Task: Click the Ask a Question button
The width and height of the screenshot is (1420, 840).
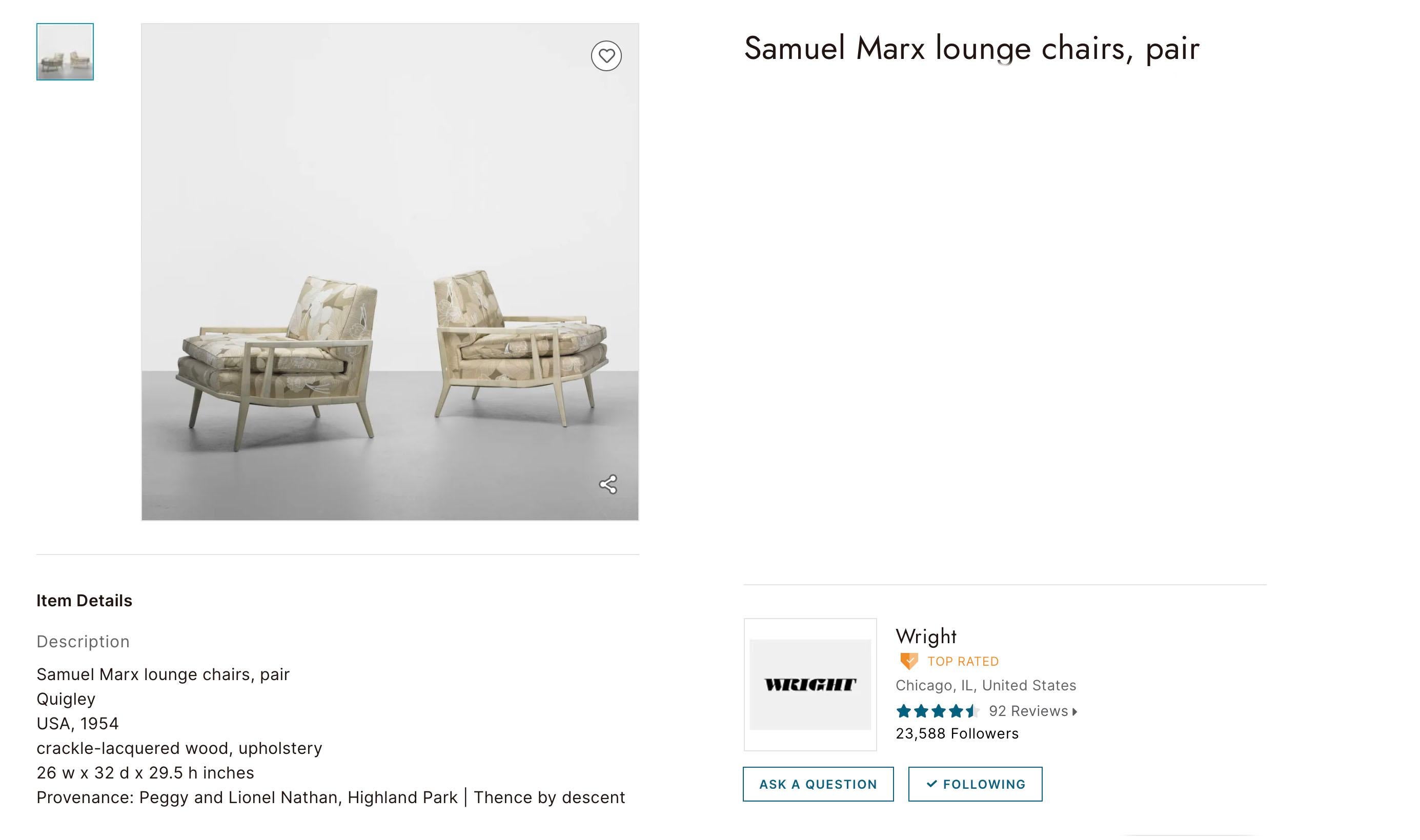Action: tap(818, 784)
